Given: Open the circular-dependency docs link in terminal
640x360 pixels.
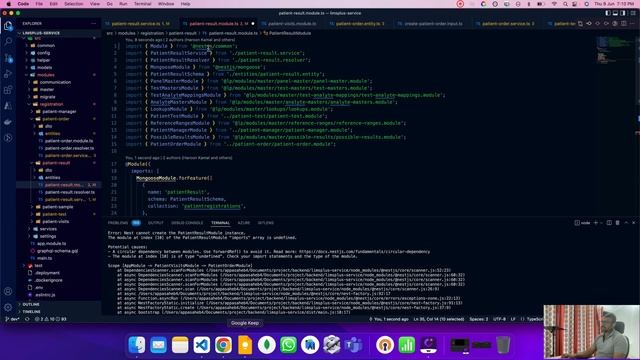Looking at the screenshot, I should (x=364, y=252).
